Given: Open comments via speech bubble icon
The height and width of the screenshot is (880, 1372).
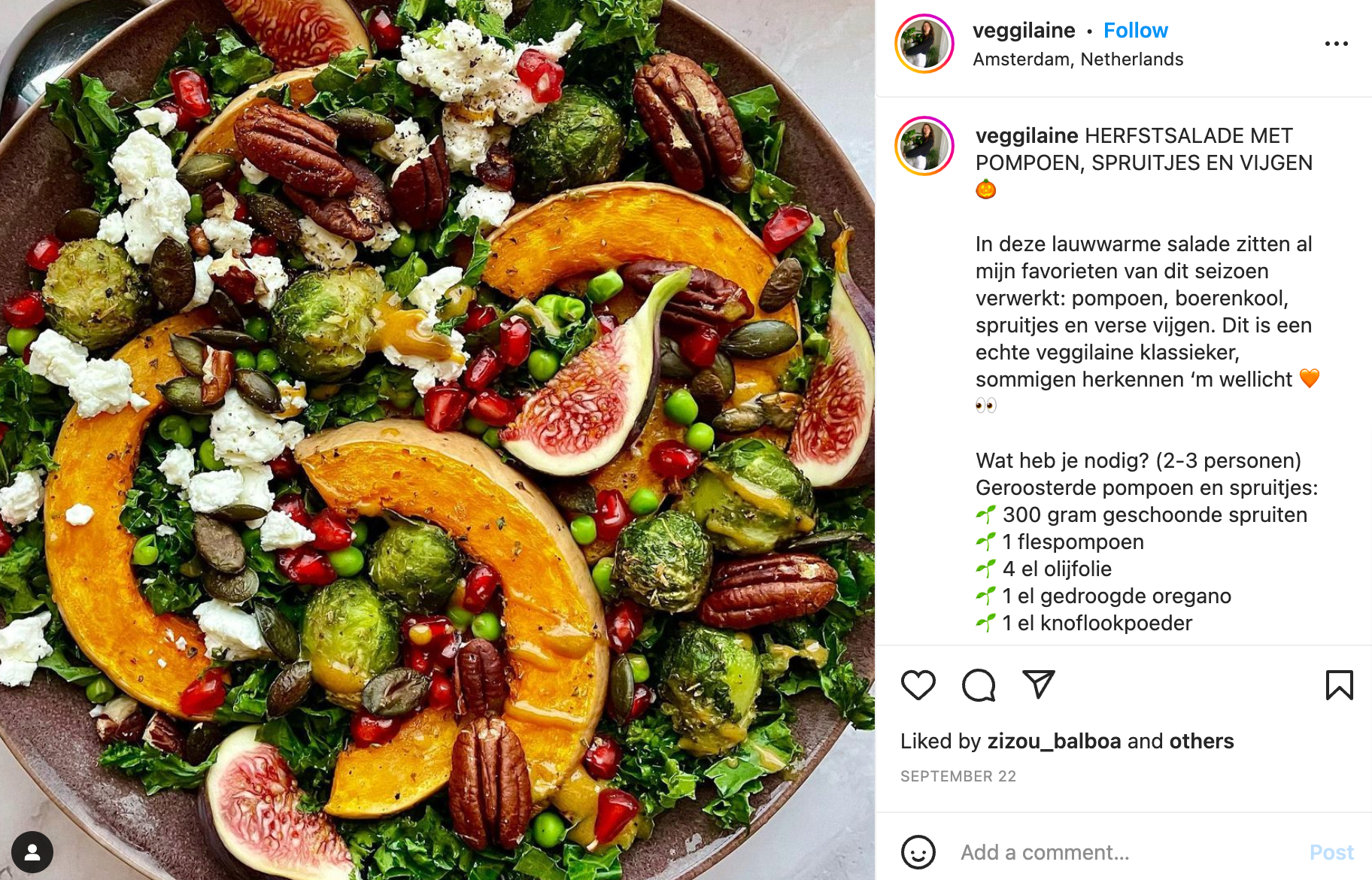Looking at the screenshot, I should (x=979, y=685).
